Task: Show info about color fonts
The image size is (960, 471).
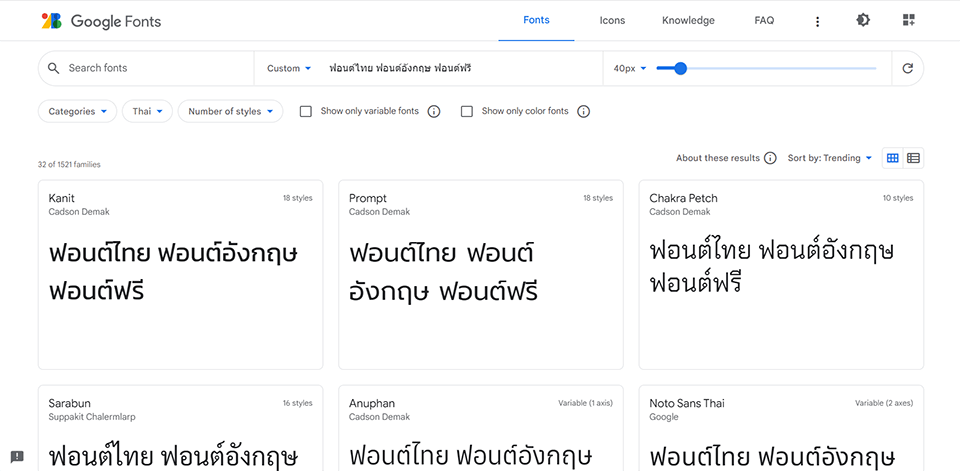Action: tap(583, 111)
